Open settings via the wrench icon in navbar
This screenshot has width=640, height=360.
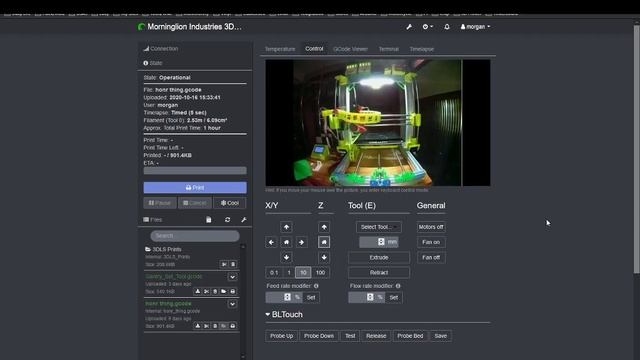pos(409,27)
